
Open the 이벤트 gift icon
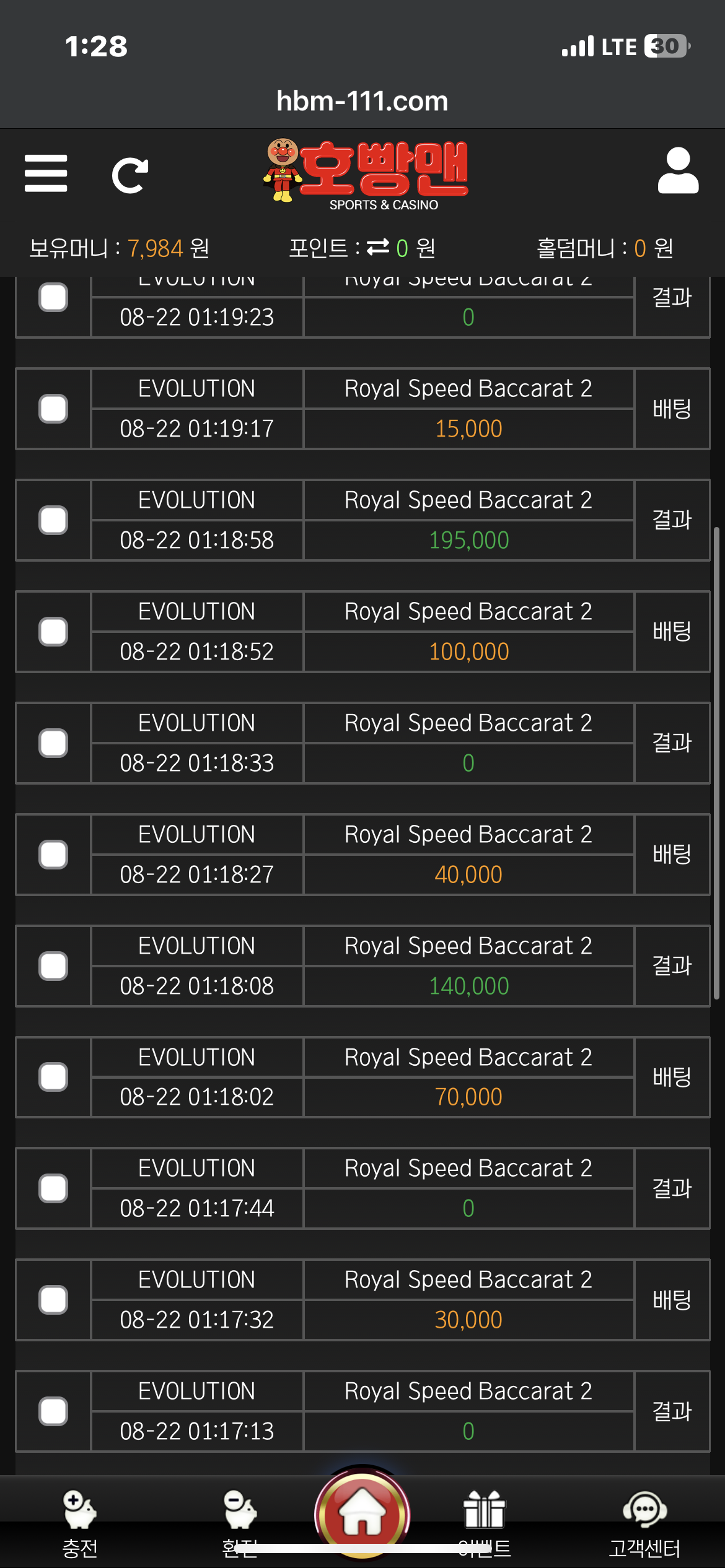[x=485, y=1510]
